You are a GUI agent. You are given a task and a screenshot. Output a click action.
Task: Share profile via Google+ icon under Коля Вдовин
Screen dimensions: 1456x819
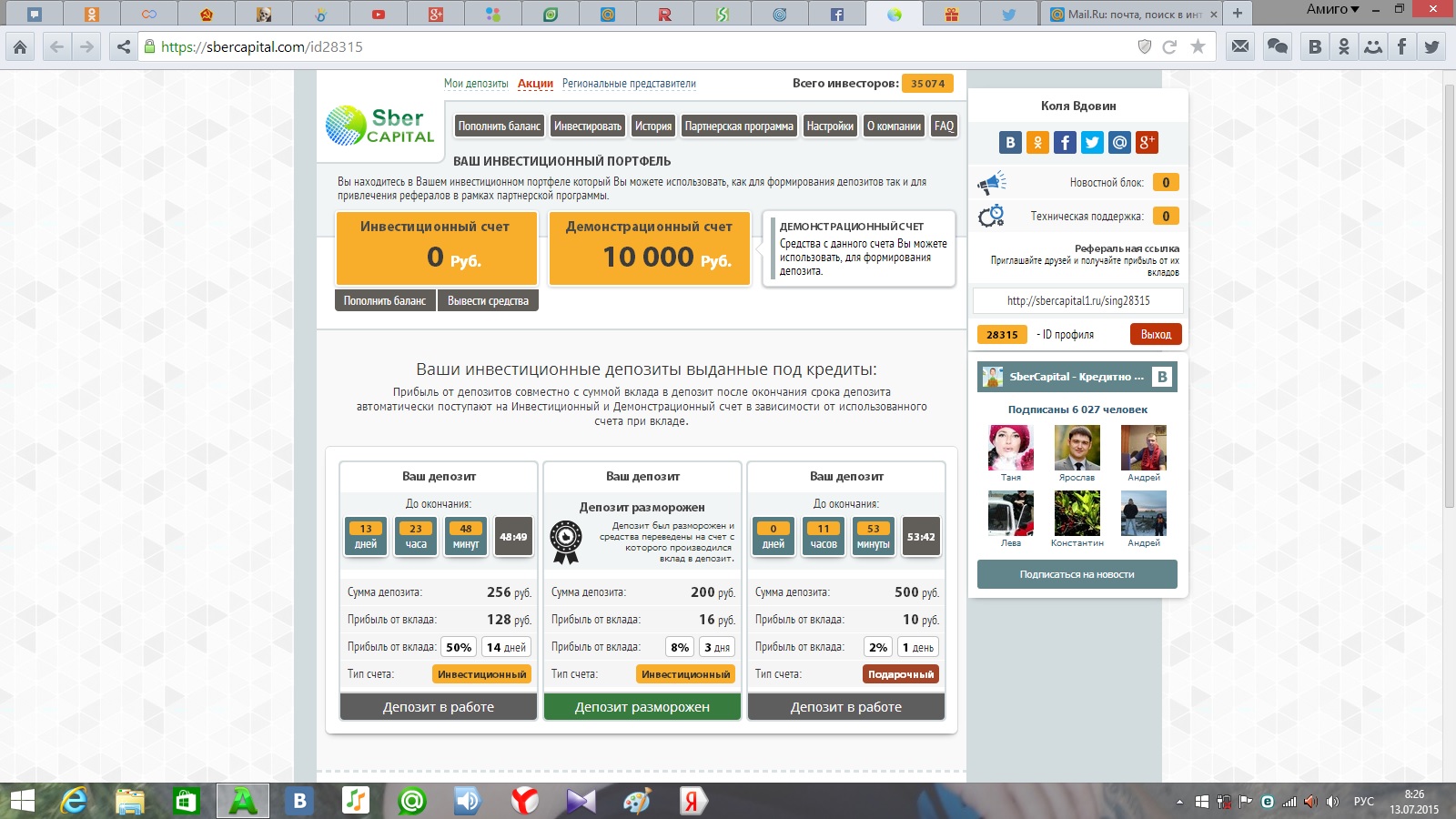[1147, 142]
